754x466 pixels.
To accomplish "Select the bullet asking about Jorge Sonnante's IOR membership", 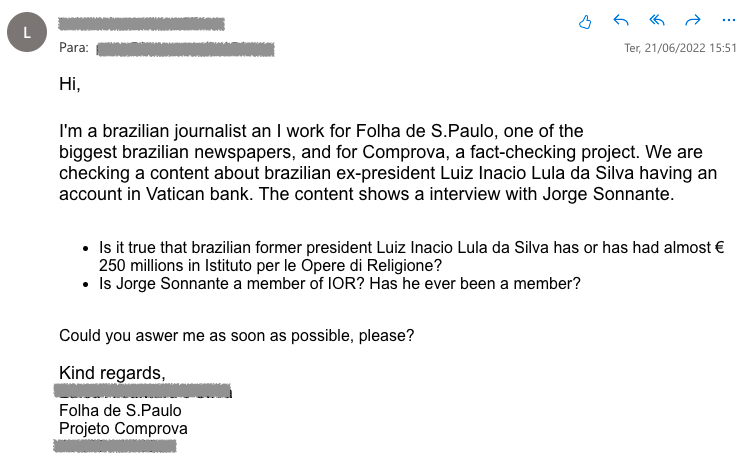I will pos(339,284).
